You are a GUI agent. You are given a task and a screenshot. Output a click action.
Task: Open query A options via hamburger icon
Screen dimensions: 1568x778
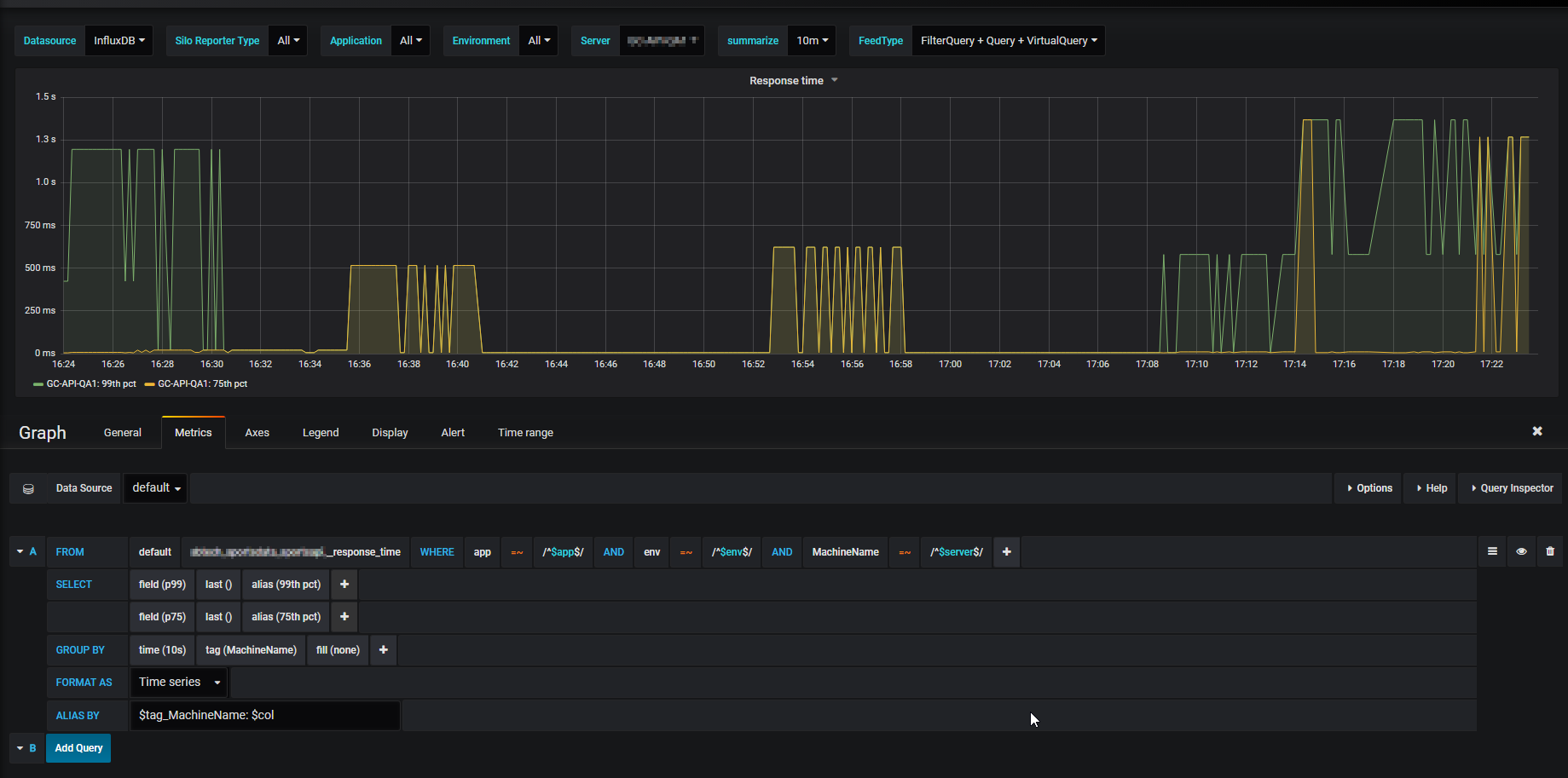click(x=1492, y=551)
